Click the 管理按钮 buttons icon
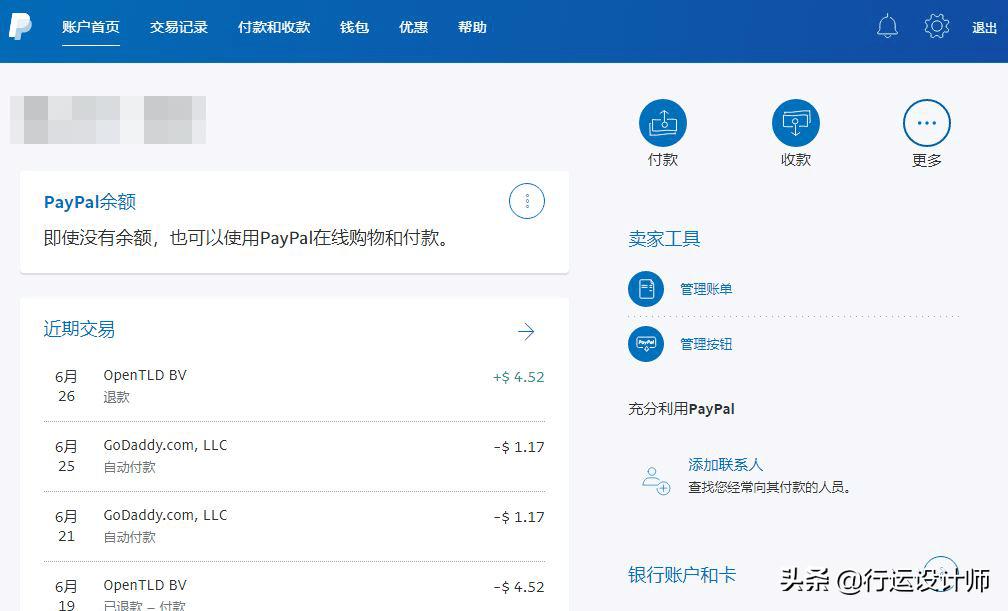The image size is (1008, 611). 646,343
